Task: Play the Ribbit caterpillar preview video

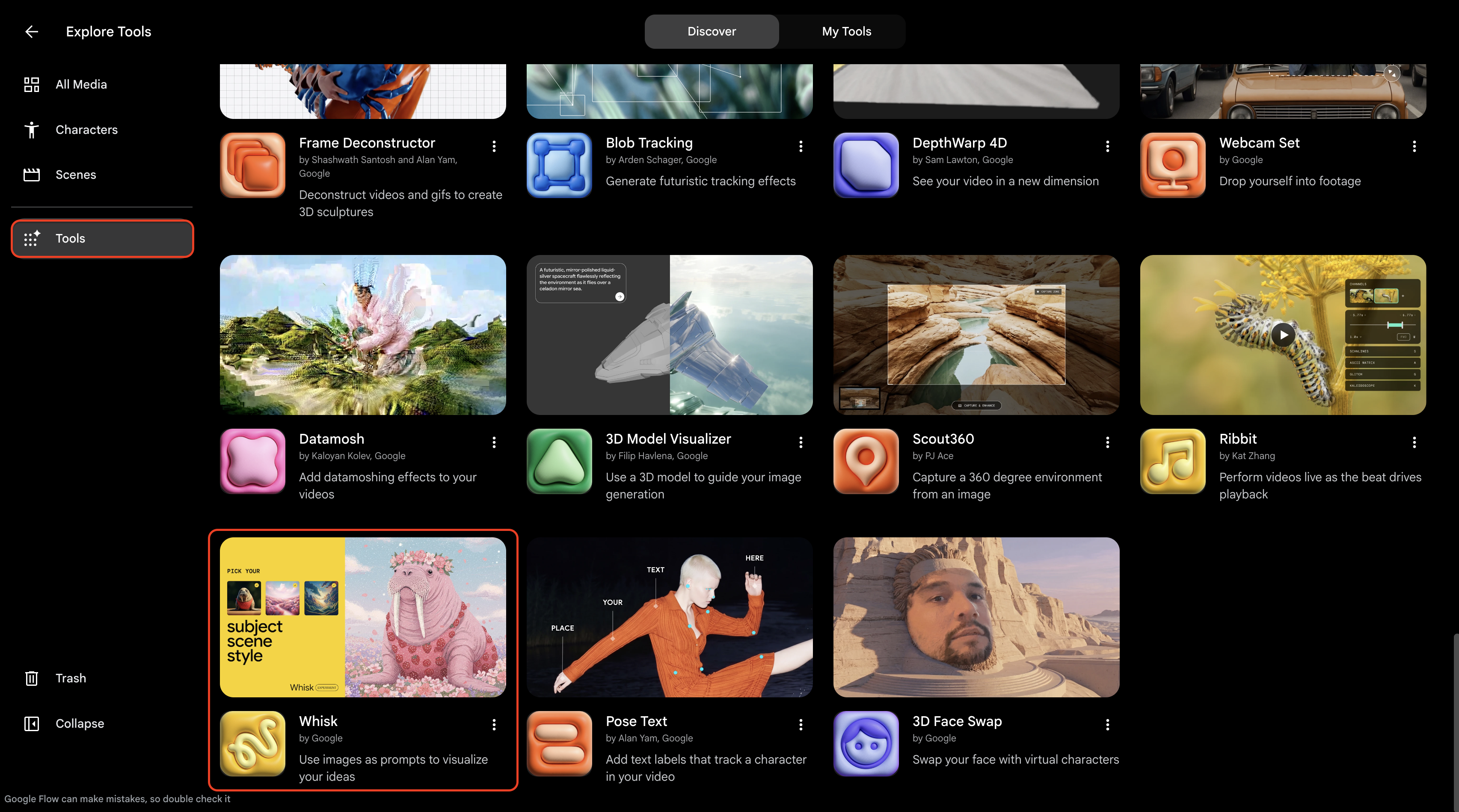Action: (x=1284, y=335)
